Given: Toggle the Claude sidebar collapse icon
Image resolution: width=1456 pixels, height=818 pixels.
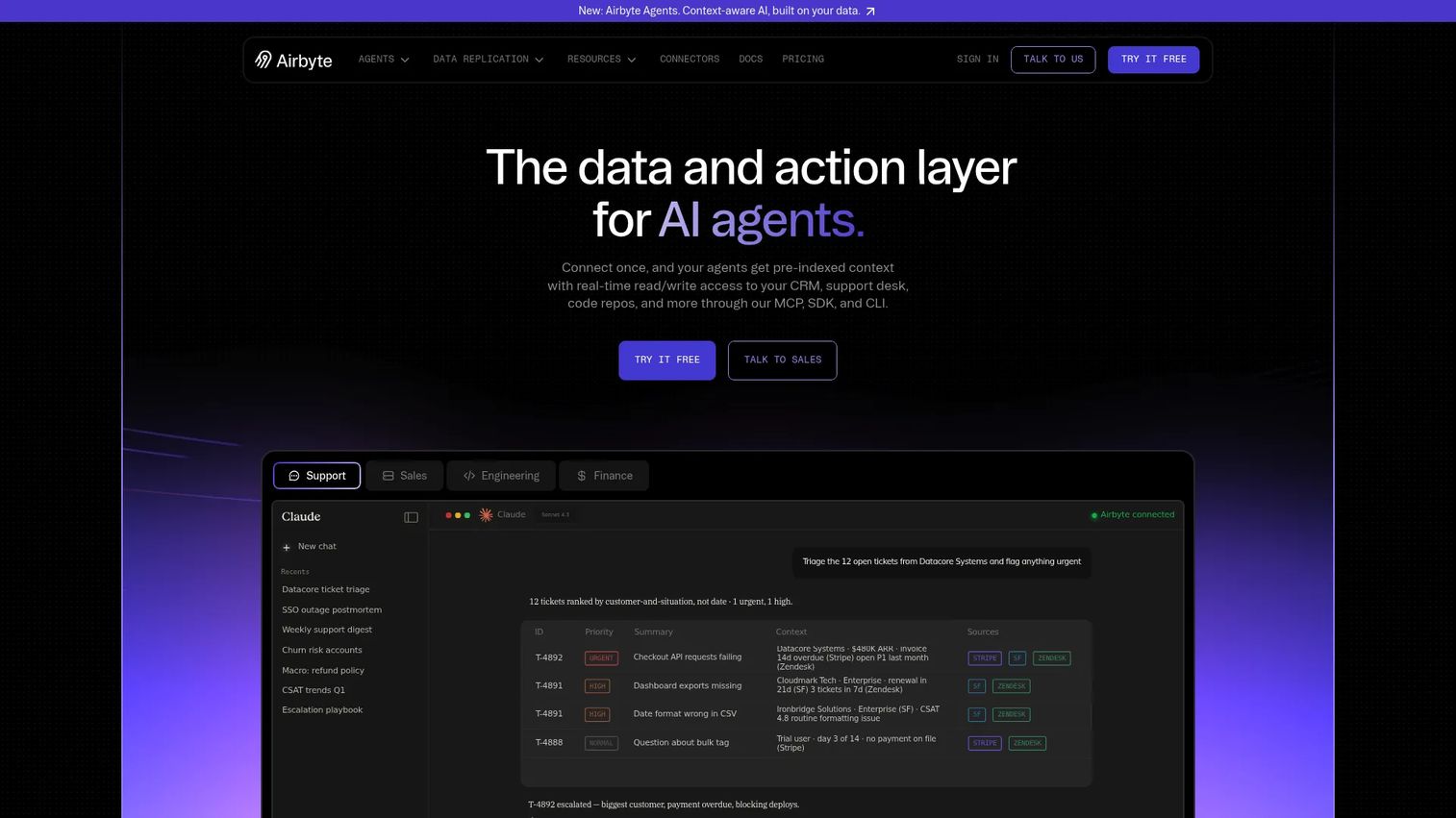Looking at the screenshot, I should pos(411,517).
